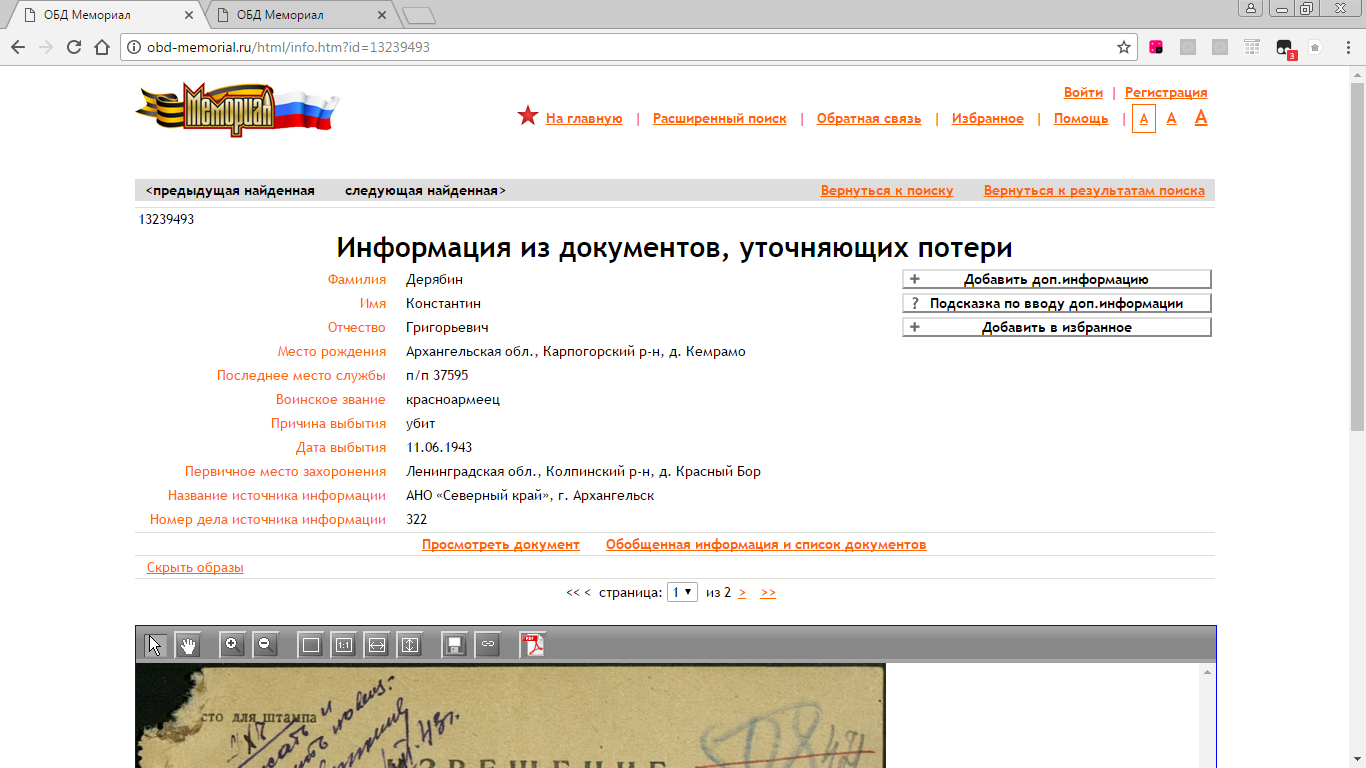Expand Добавить в избранное

point(1057,327)
